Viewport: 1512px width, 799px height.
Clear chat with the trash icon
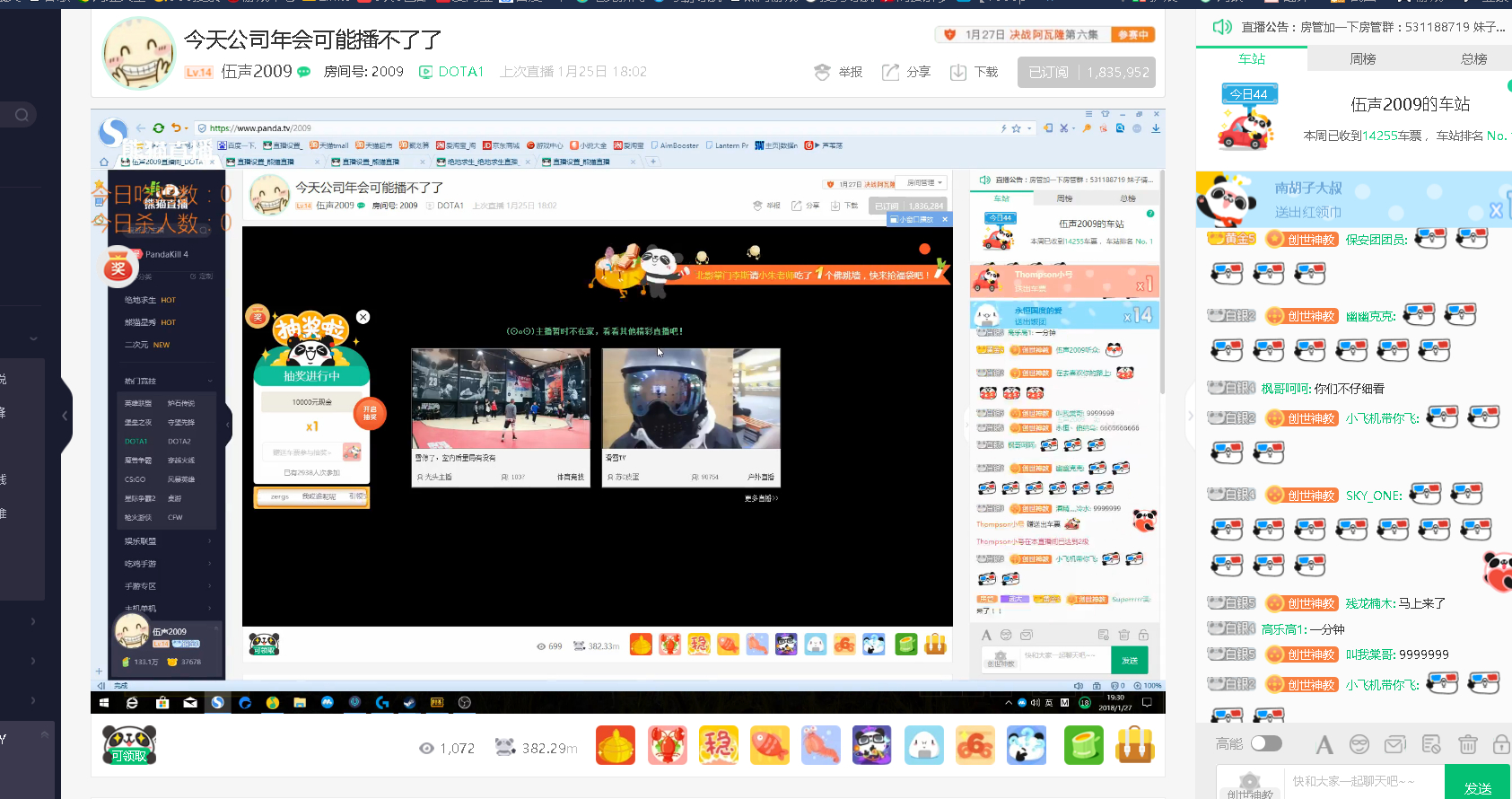click(1467, 744)
